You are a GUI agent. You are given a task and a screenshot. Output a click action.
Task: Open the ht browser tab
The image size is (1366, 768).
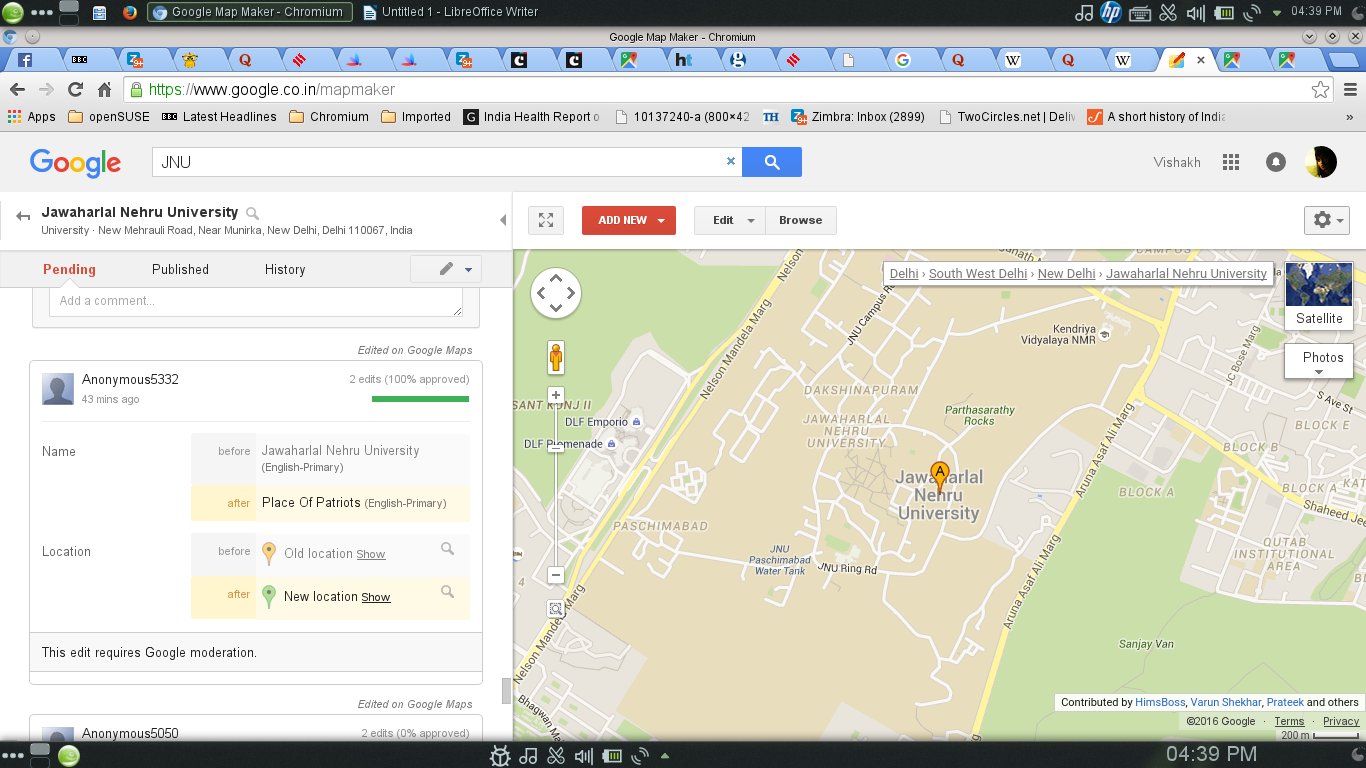tap(684, 60)
